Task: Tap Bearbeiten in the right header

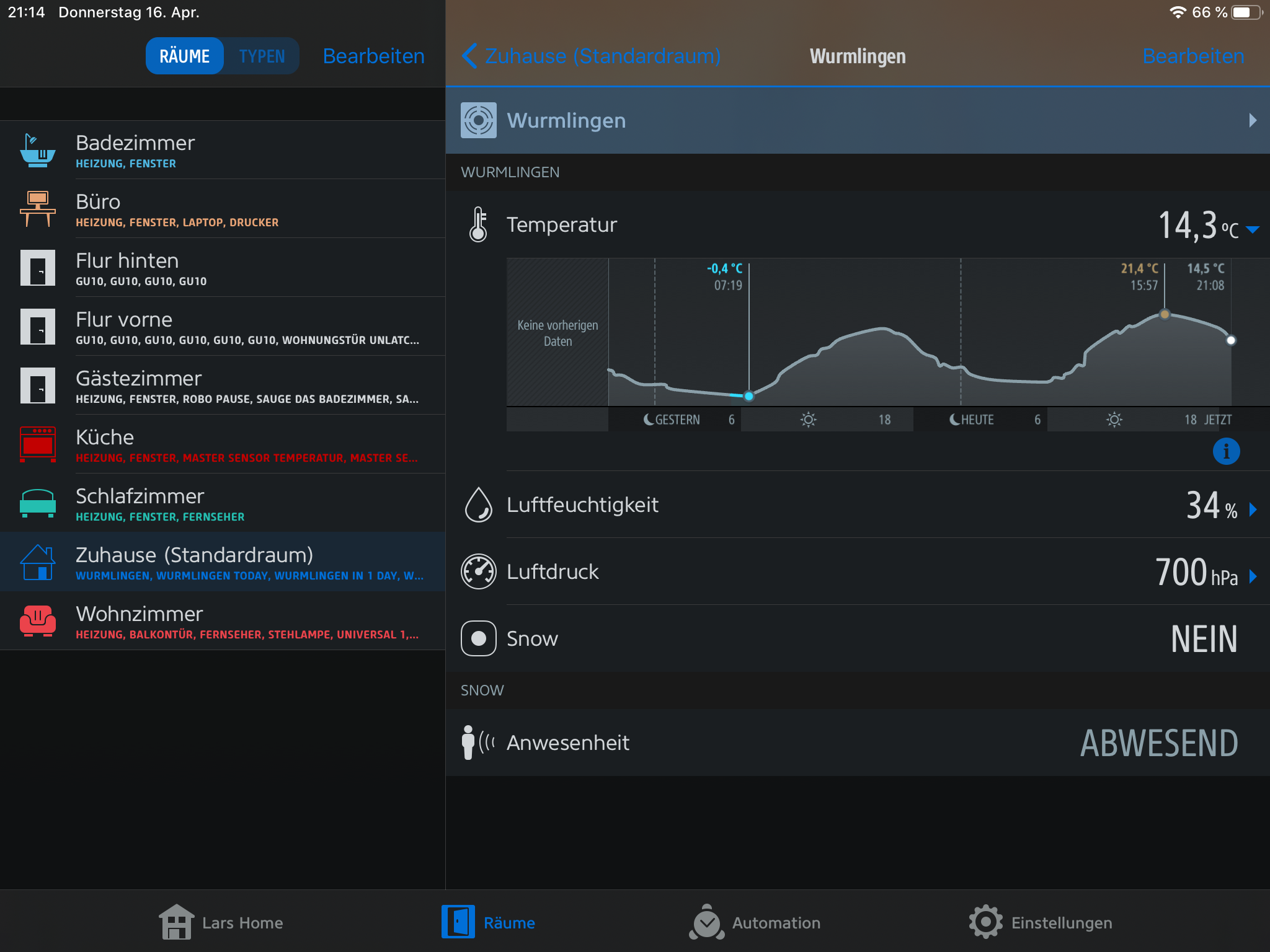Action: click(x=1192, y=56)
